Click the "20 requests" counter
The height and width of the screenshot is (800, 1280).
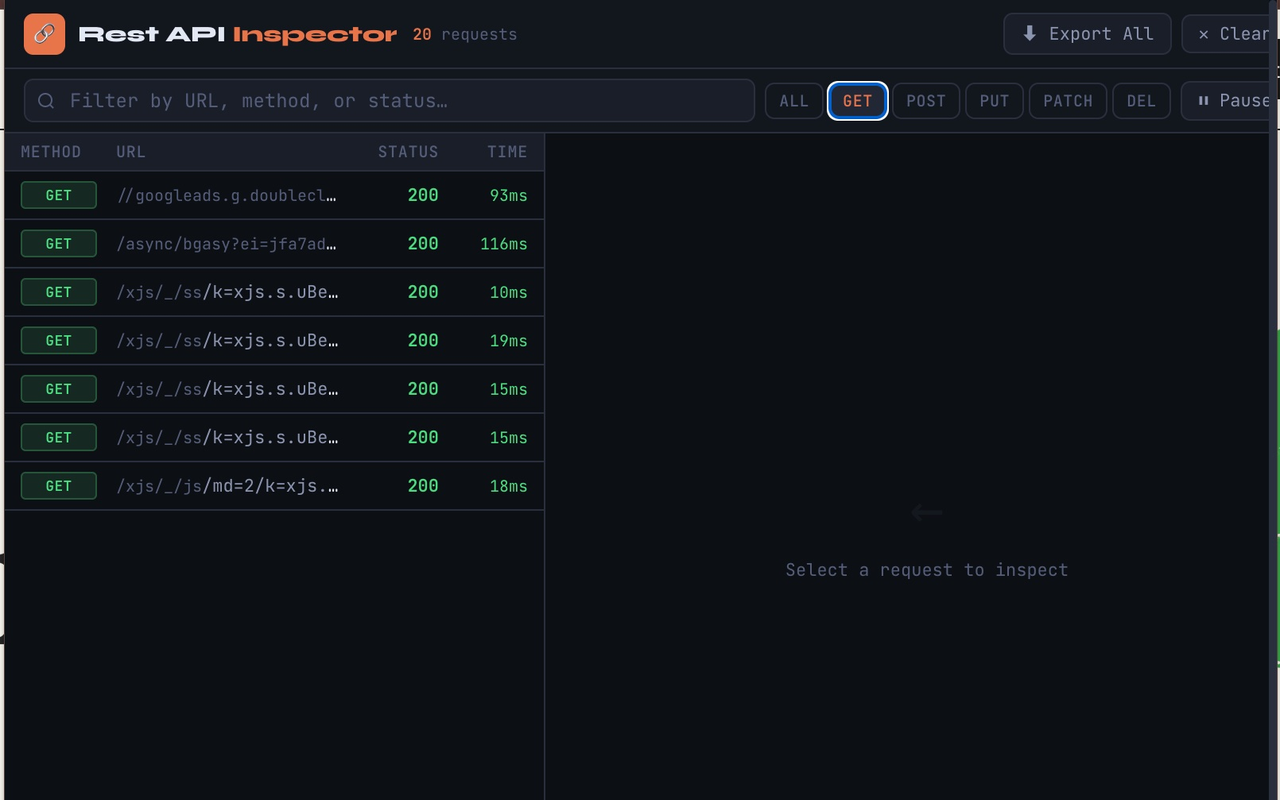[465, 35]
